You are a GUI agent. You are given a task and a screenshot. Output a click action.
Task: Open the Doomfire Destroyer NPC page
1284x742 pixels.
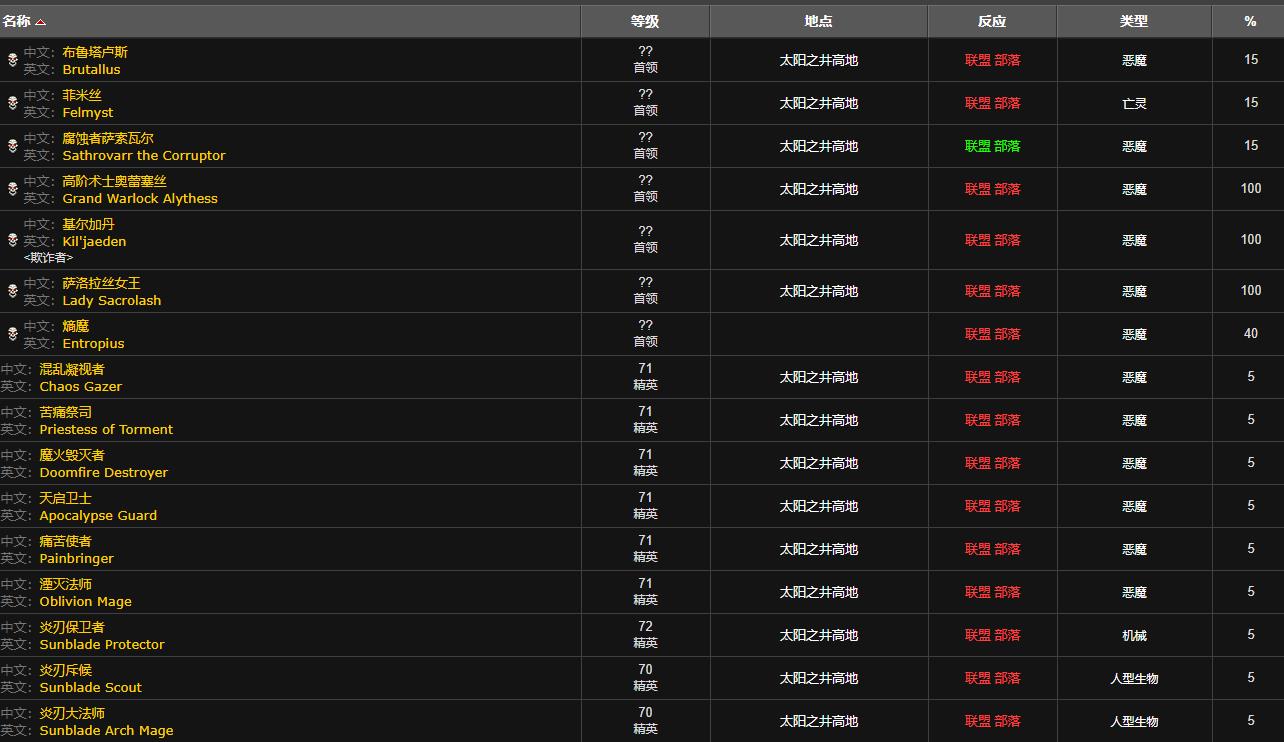[x=103, y=472]
